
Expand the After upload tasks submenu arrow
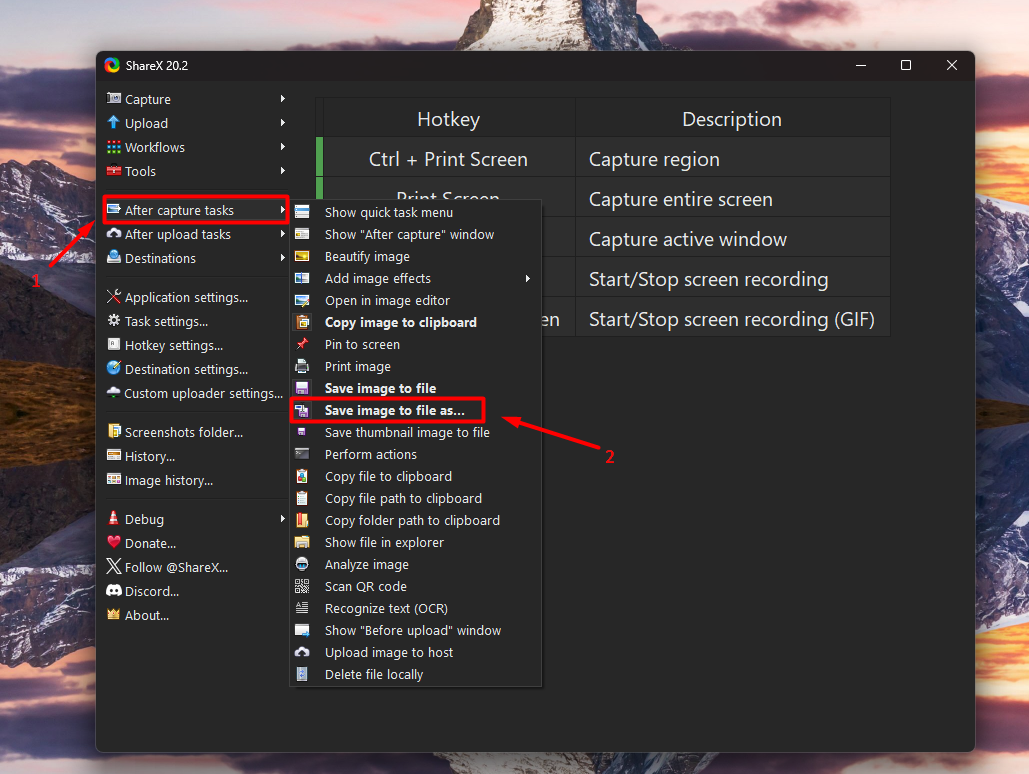283,234
